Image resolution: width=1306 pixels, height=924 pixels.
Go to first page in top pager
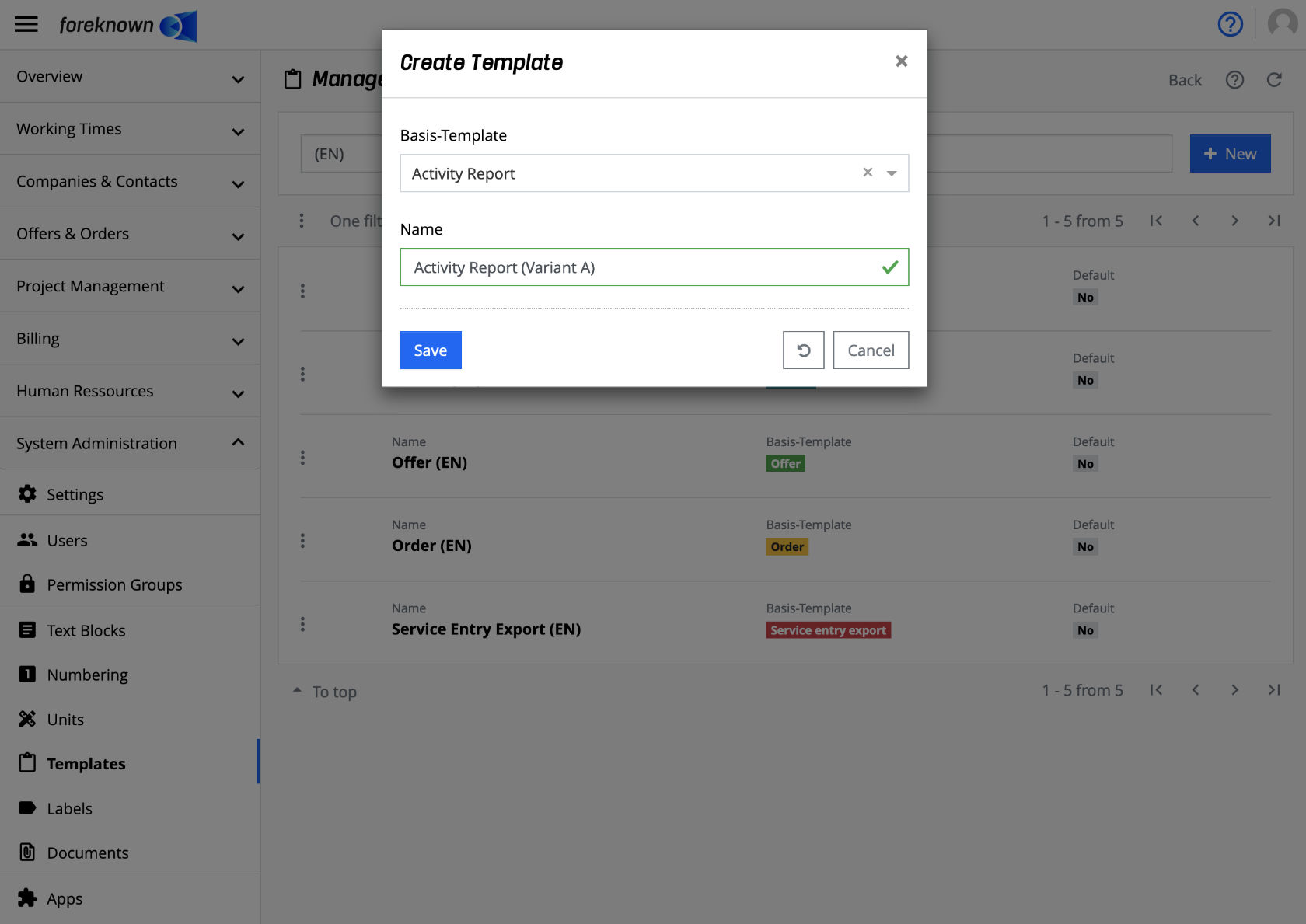(x=1156, y=221)
